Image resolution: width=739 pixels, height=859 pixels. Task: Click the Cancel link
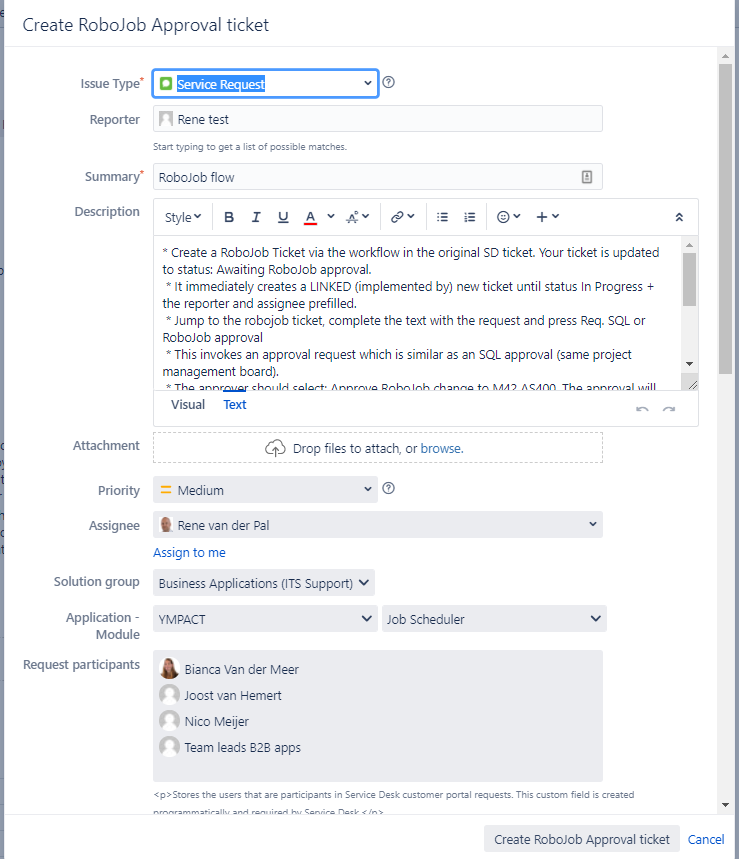706,839
